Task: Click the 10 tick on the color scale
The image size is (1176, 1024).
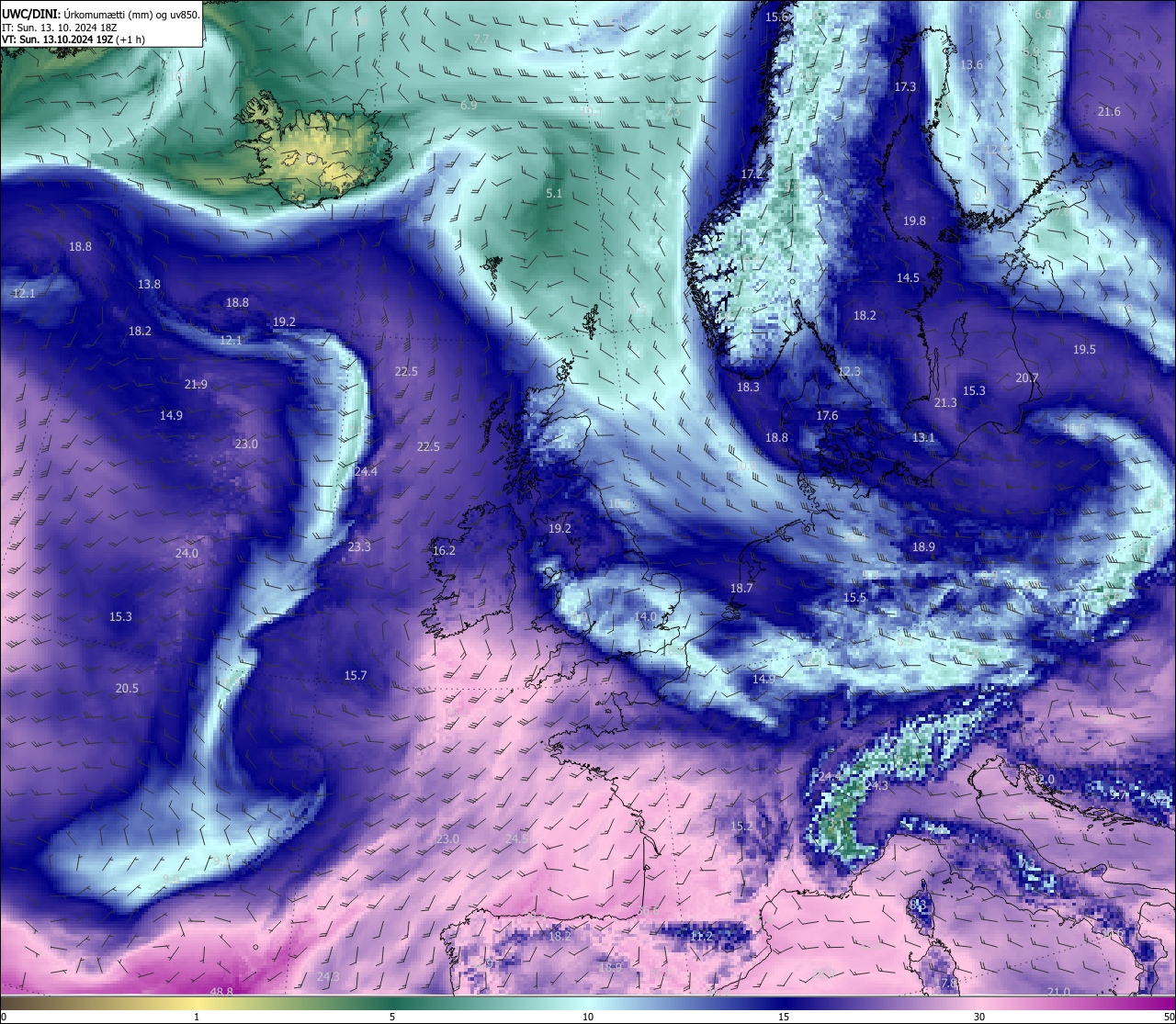Action: pyautogui.click(x=588, y=1017)
